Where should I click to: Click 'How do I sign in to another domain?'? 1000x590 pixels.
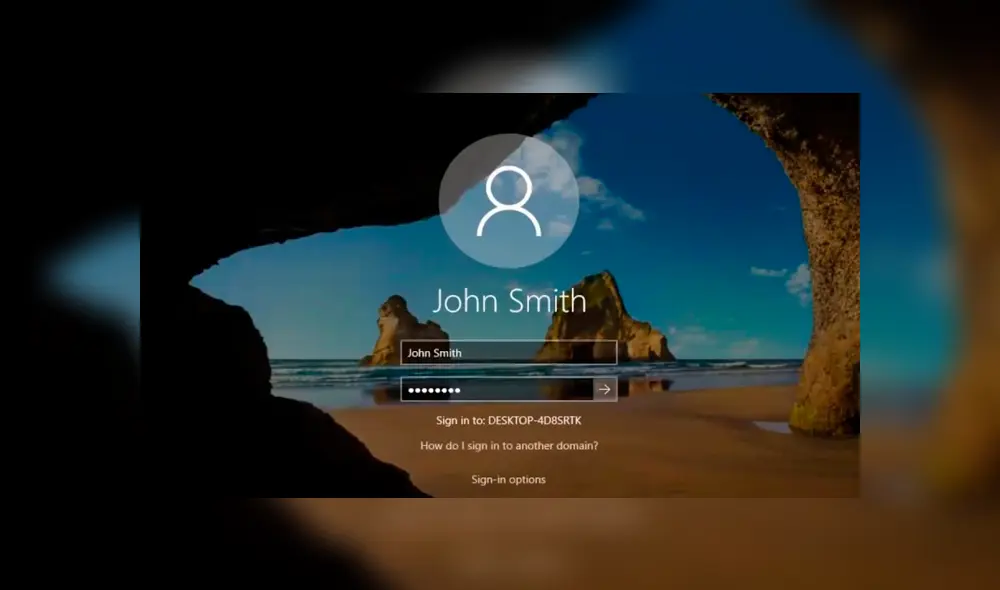click(x=509, y=444)
